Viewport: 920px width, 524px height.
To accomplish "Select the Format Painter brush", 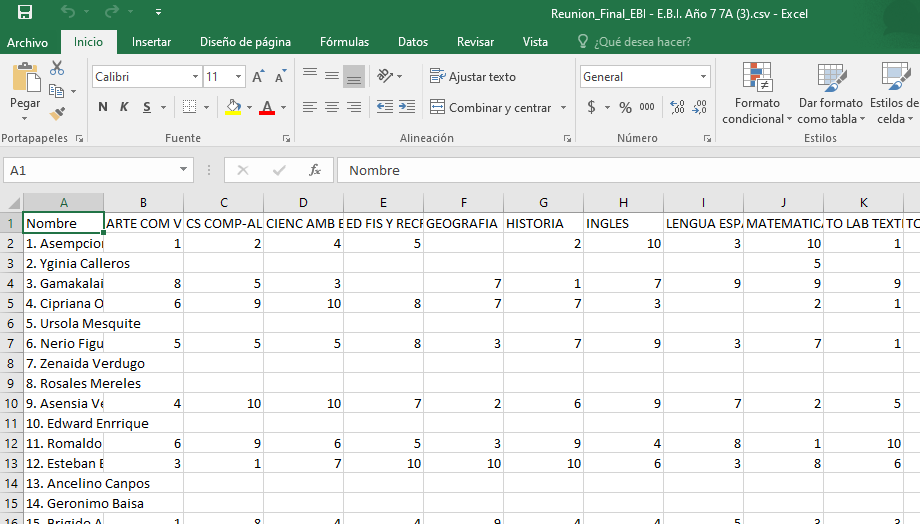I will [x=57, y=113].
